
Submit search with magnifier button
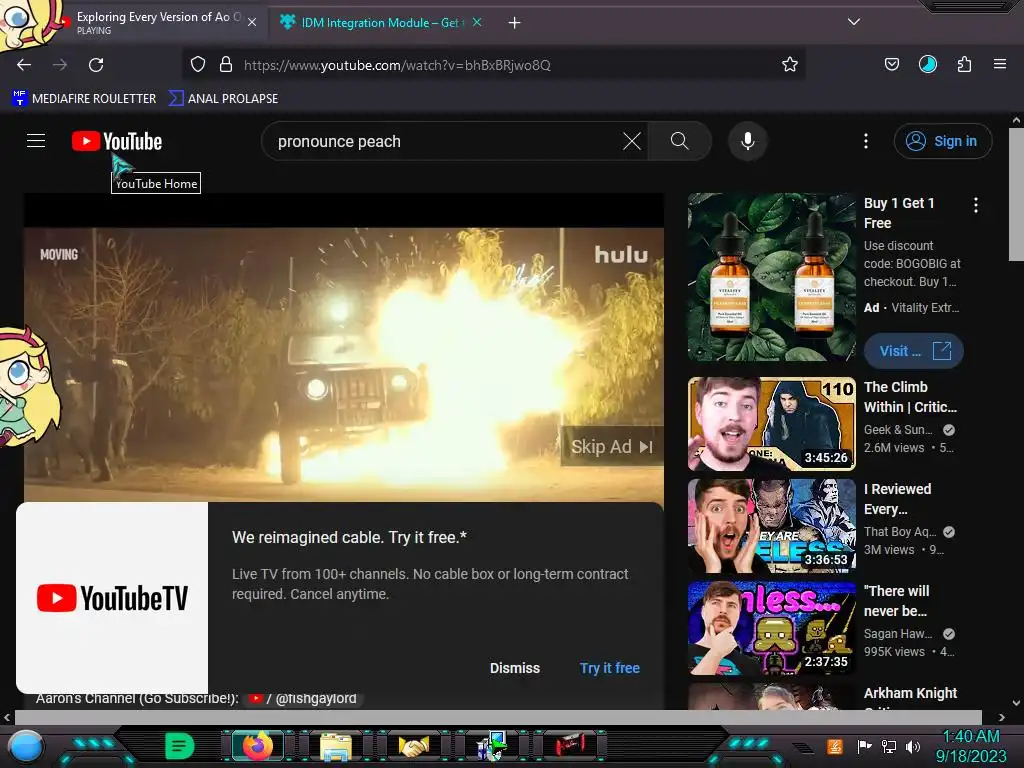pyautogui.click(x=679, y=141)
